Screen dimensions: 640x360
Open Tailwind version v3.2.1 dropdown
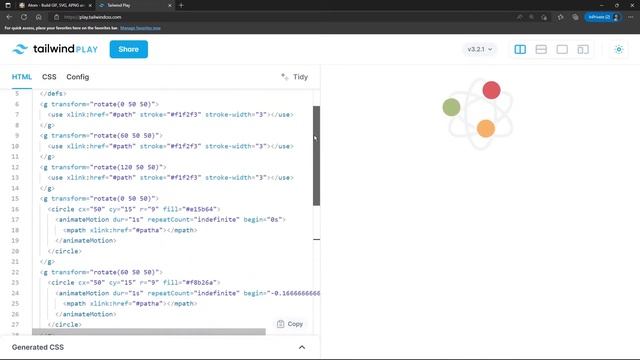(480, 49)
